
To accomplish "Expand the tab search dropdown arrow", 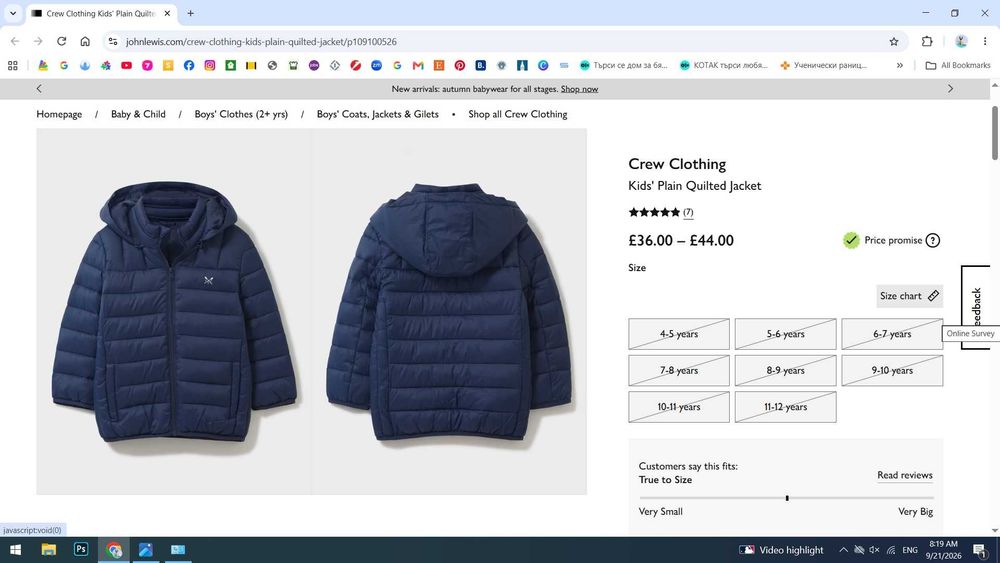I will click(13, 13).
